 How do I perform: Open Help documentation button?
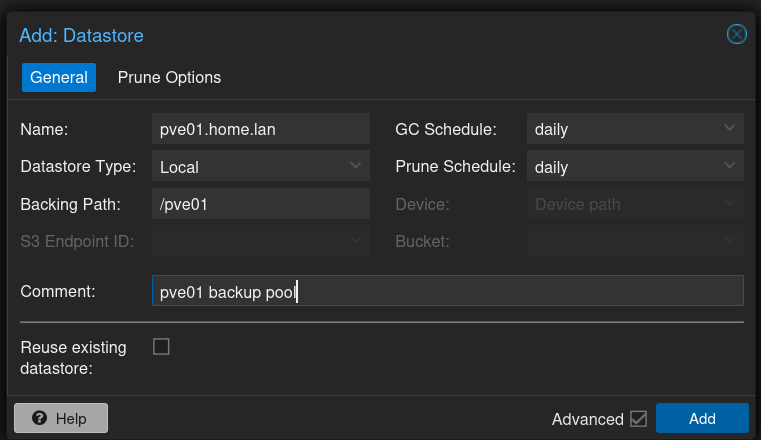coord(61,418)
